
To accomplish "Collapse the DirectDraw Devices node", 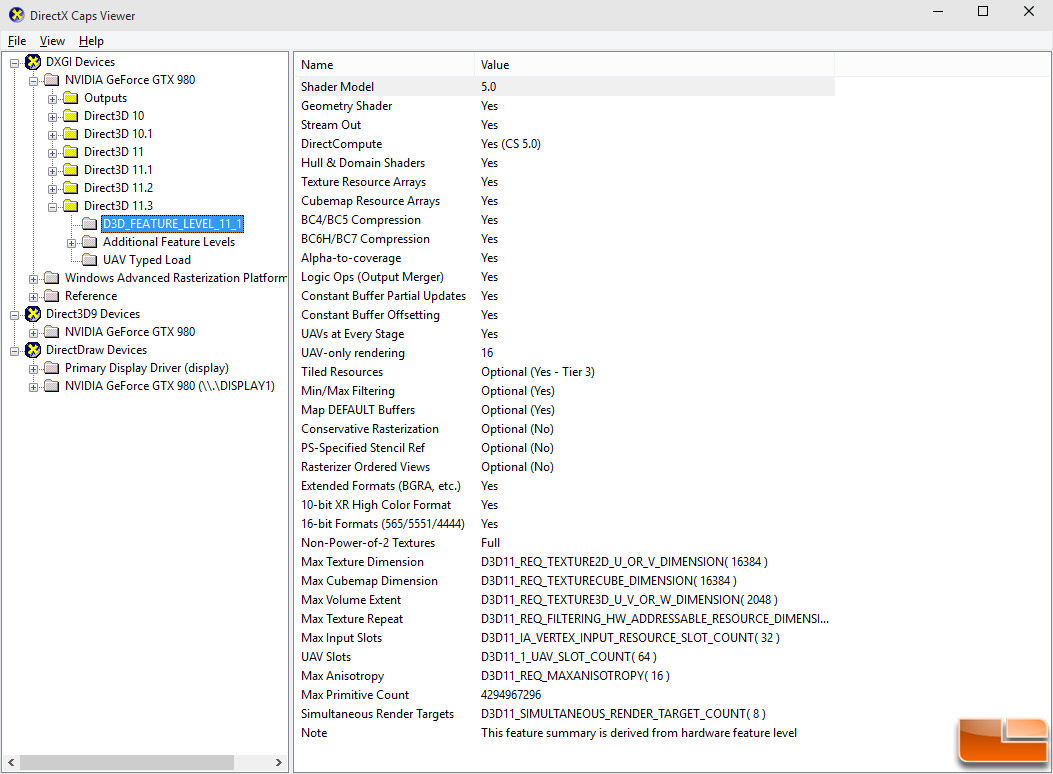I will [14, 351].
